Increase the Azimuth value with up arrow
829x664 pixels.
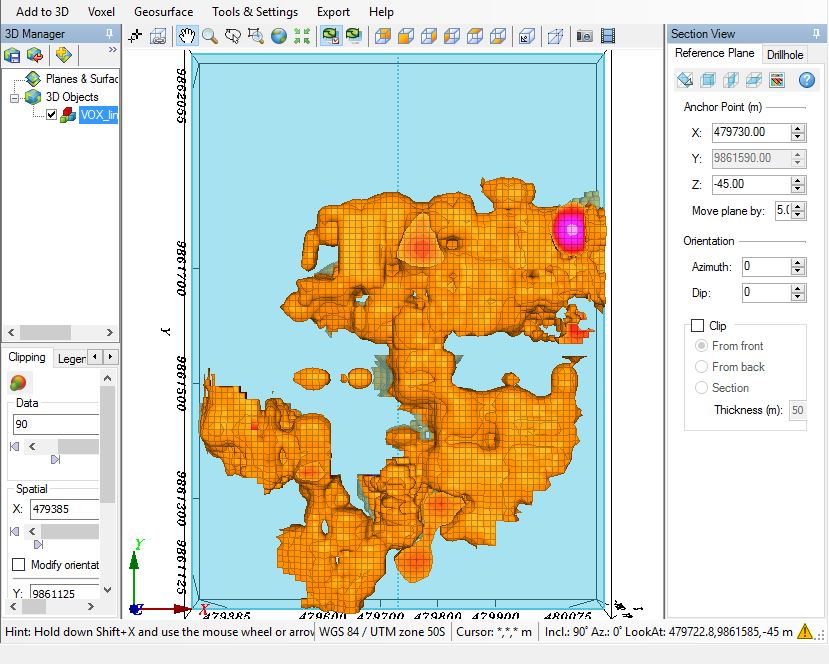pyautogui.click(x=797, y=263)
